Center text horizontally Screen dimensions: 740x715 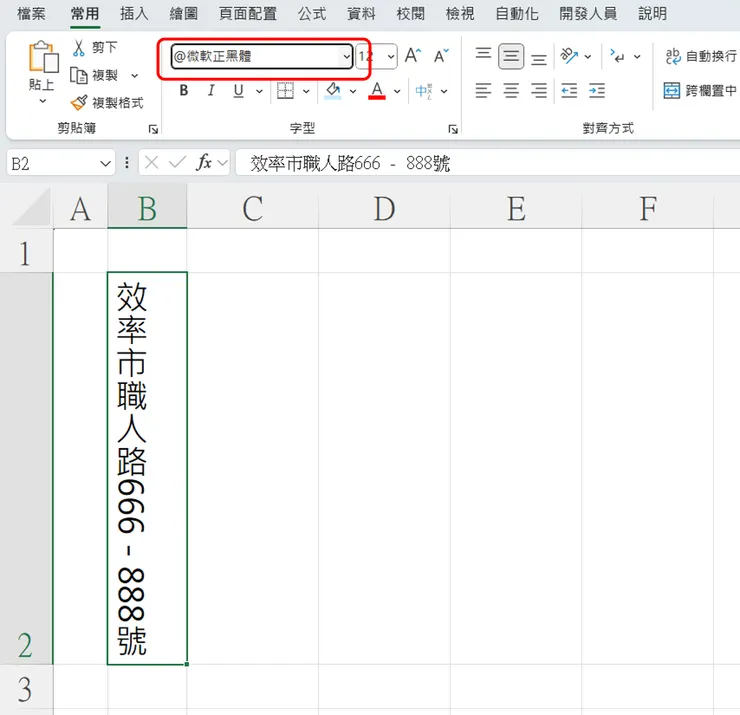(511, 90)
